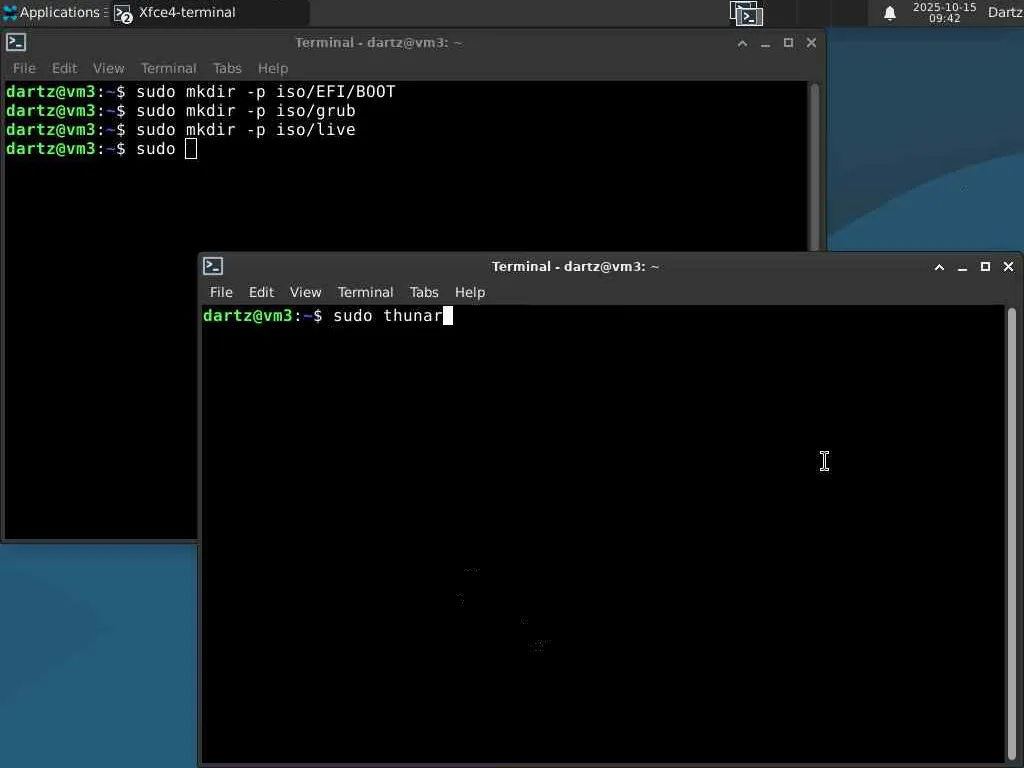The image size is (1024, 768).
Task: Open File menu in background terminal
Action: [x=24, y=68]
